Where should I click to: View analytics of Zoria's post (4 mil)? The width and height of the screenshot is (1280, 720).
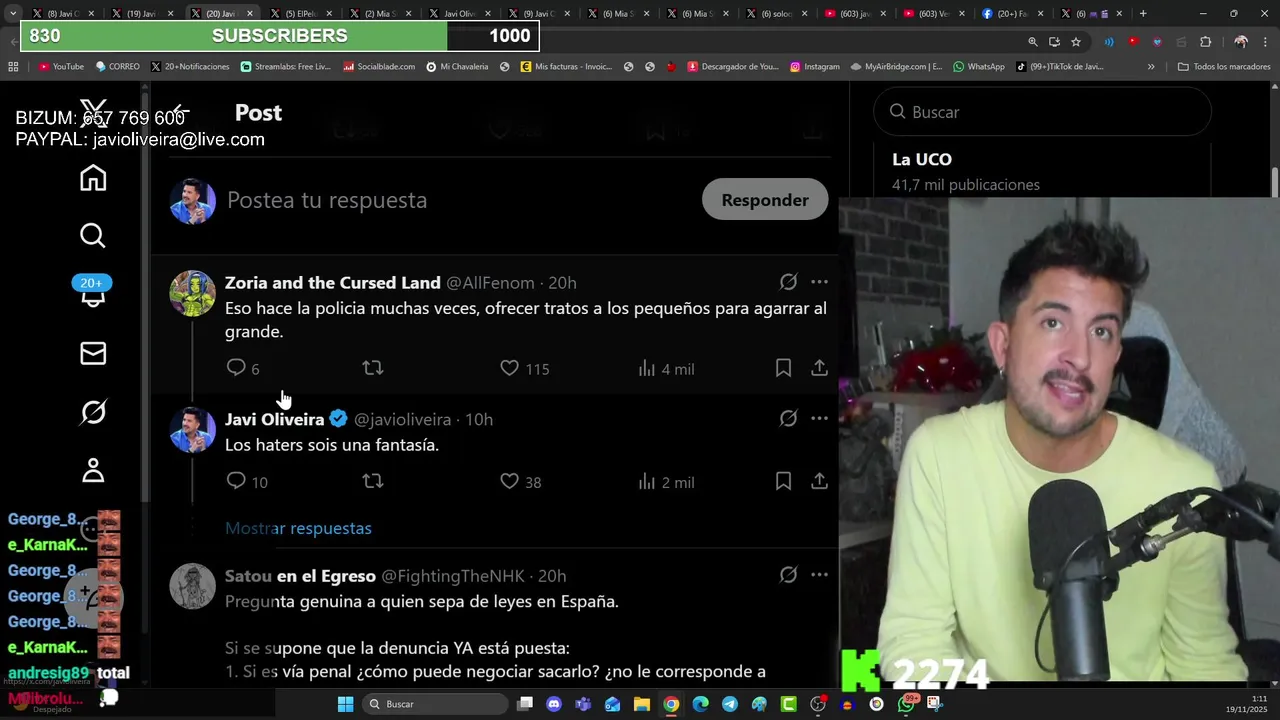pos(666,369)
